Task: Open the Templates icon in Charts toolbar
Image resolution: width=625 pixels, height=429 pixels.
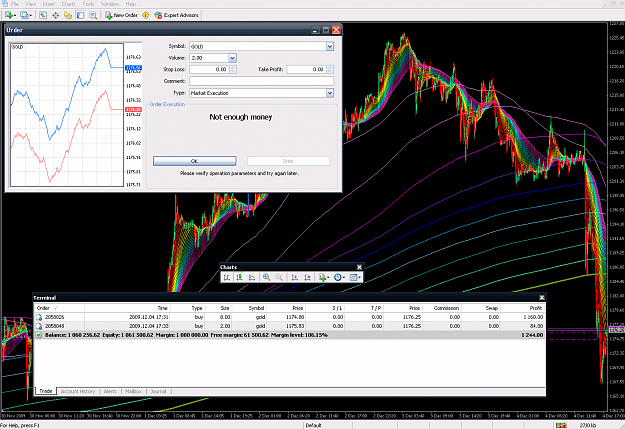Action: [x=355, y=277]
